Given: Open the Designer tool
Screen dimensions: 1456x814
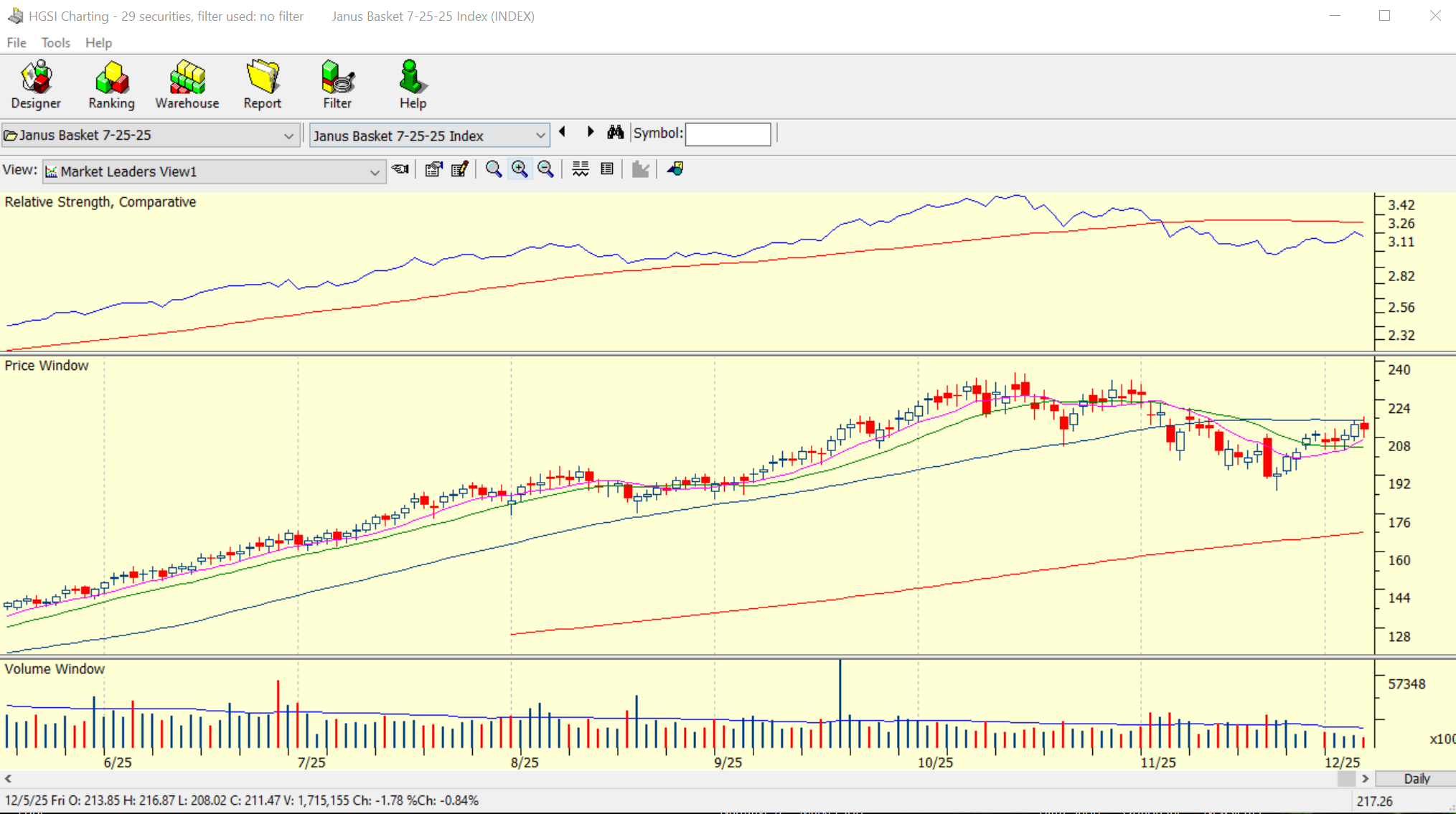Looking at the screenshot, I should [x=36, y=85].
